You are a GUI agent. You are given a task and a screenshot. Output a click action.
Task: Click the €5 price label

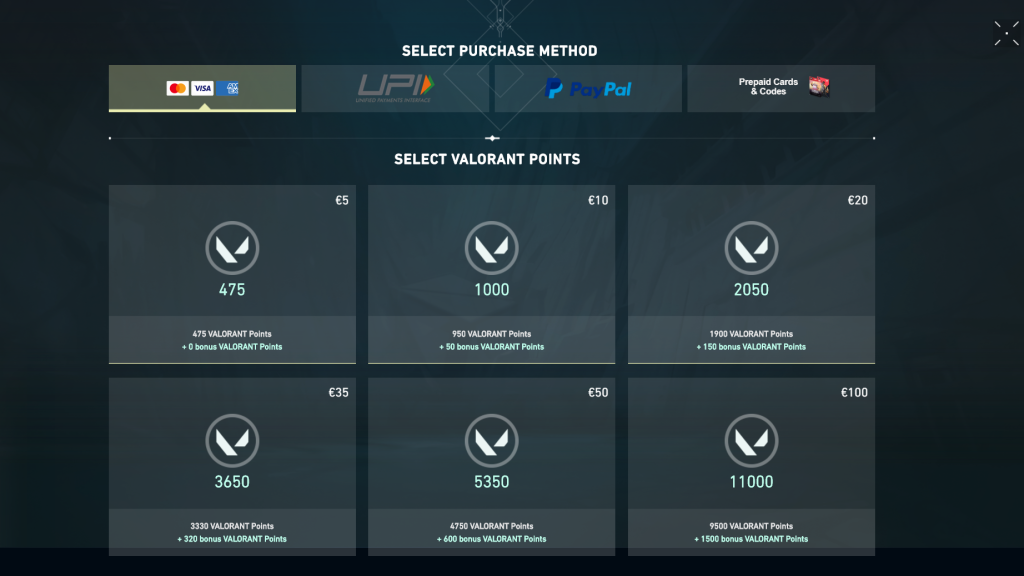[x=342, y=200]
